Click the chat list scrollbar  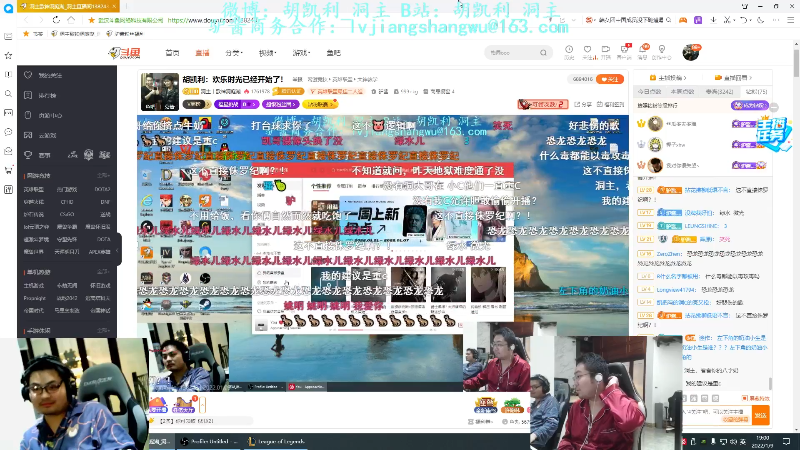click(770, 383)
